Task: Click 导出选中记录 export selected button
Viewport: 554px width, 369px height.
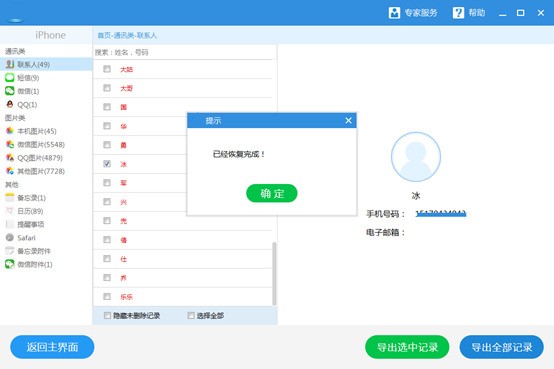Action: (x=407, y=347)
